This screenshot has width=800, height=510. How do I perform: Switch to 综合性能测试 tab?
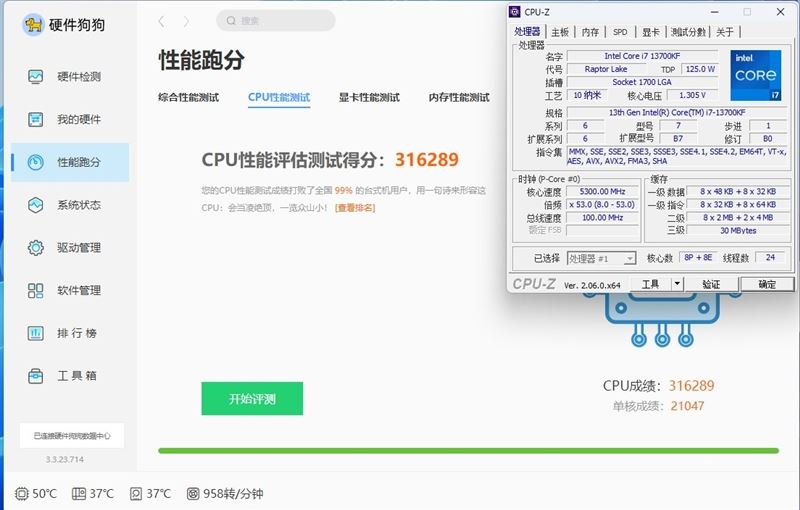[x=188, y=97]
